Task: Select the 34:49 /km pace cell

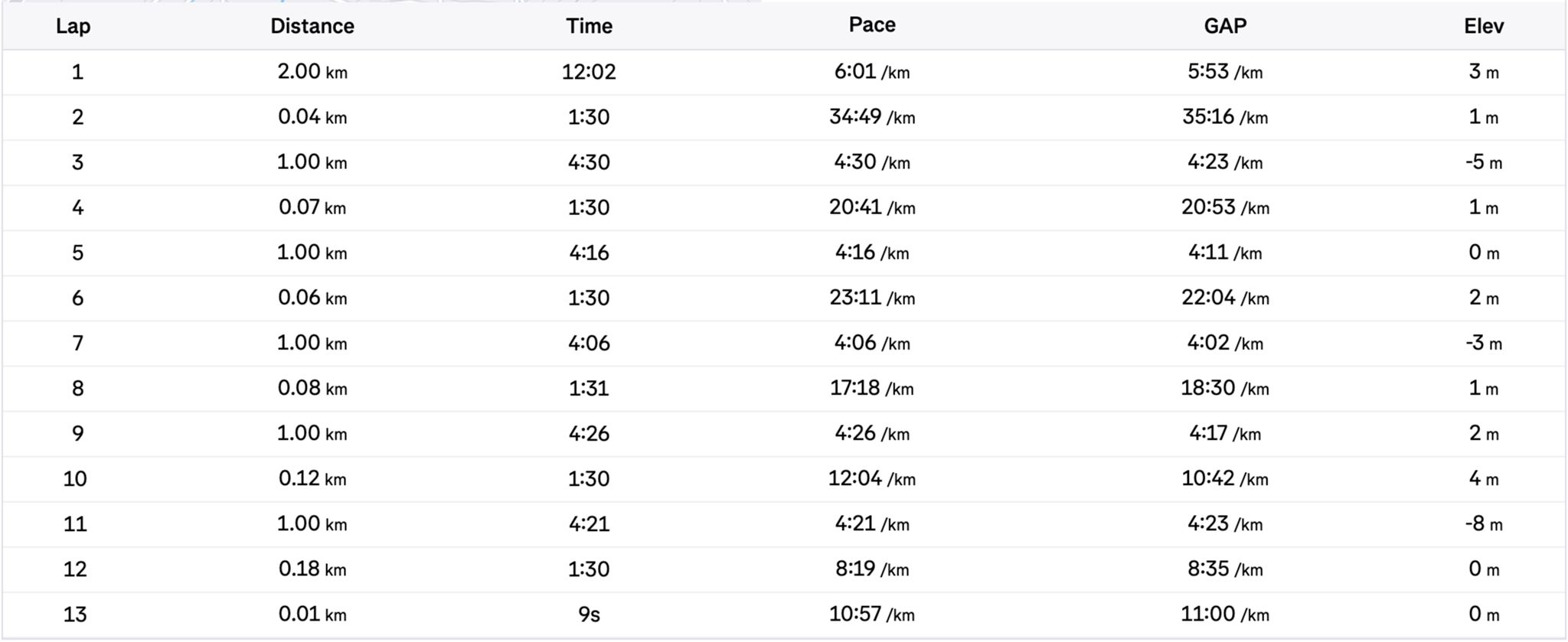Action: [x=872, y=117]
